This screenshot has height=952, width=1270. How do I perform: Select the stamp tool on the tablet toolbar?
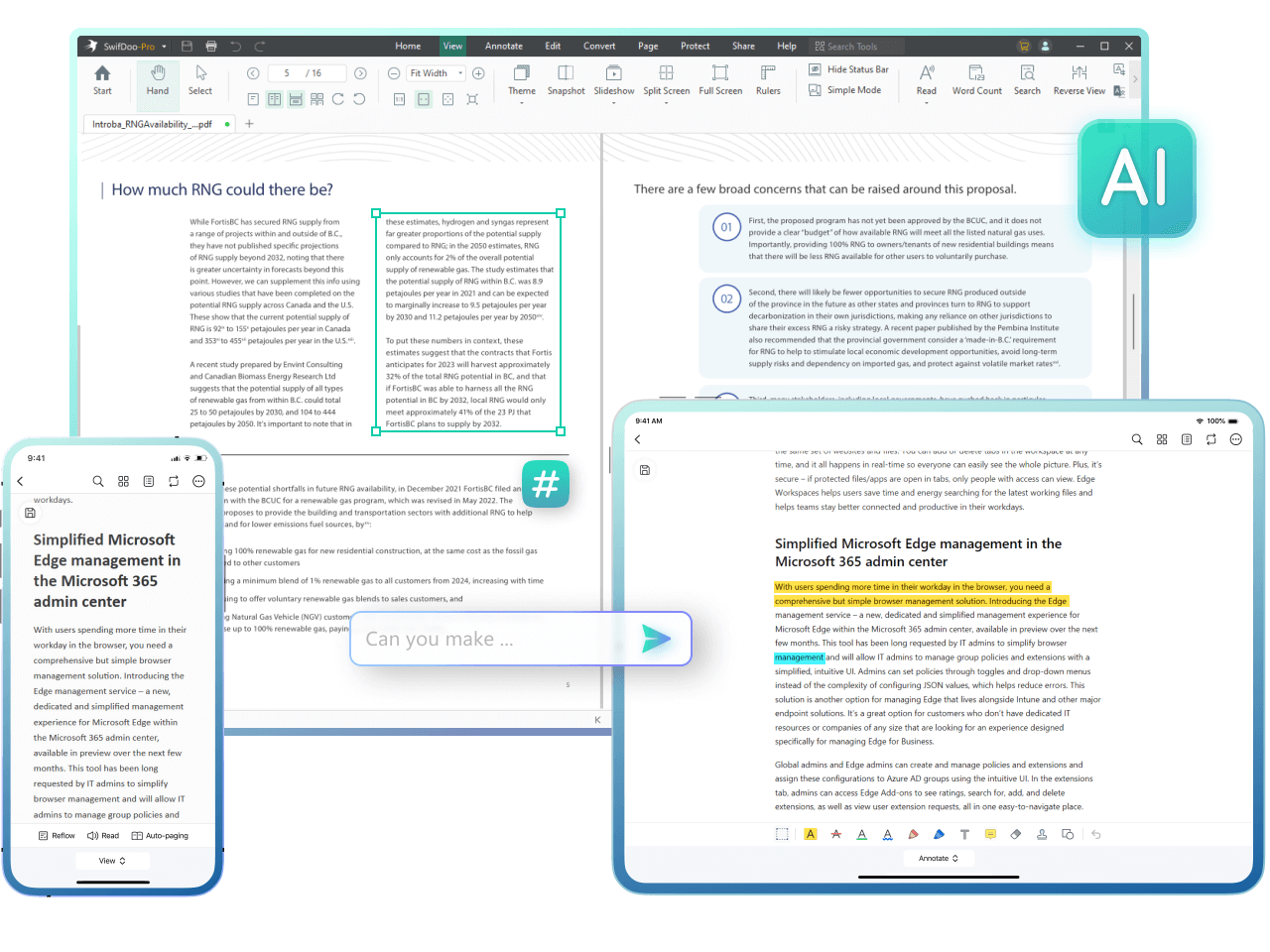click(x=1042, y=834)
